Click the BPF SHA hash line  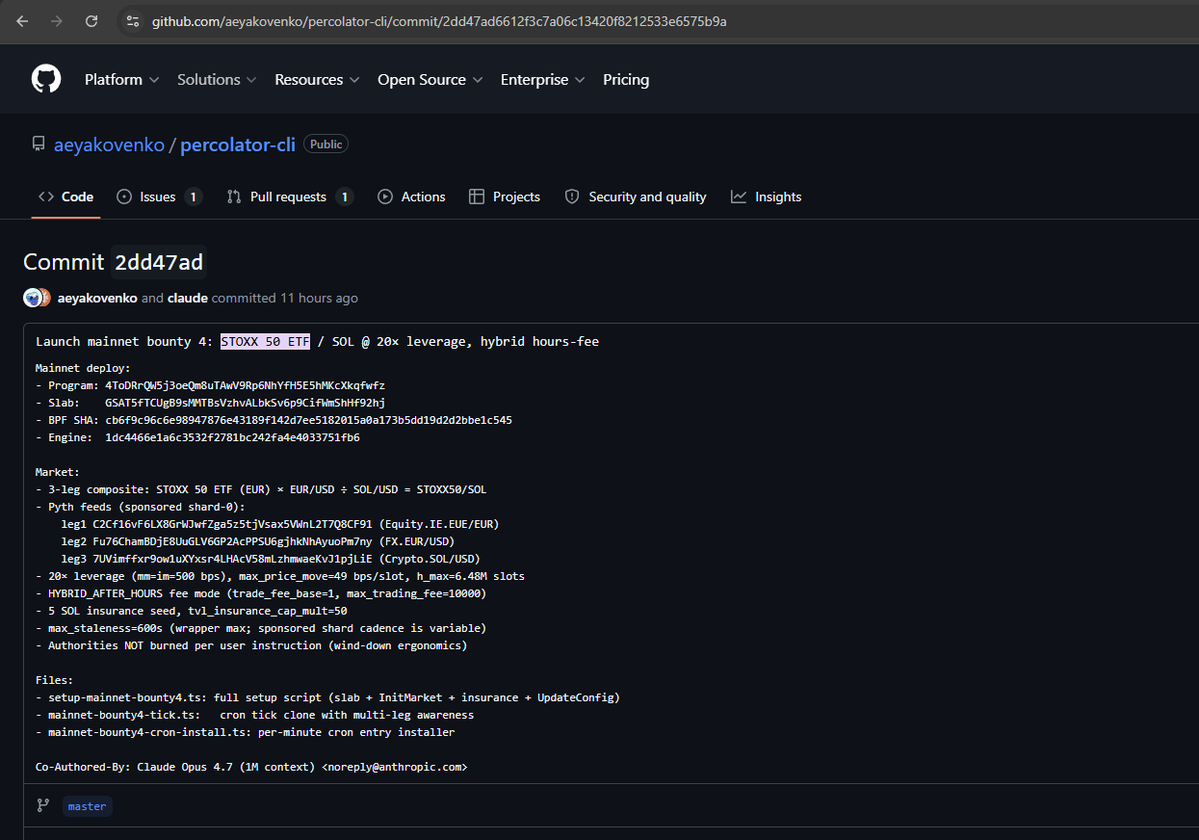[x=274, y=420]
